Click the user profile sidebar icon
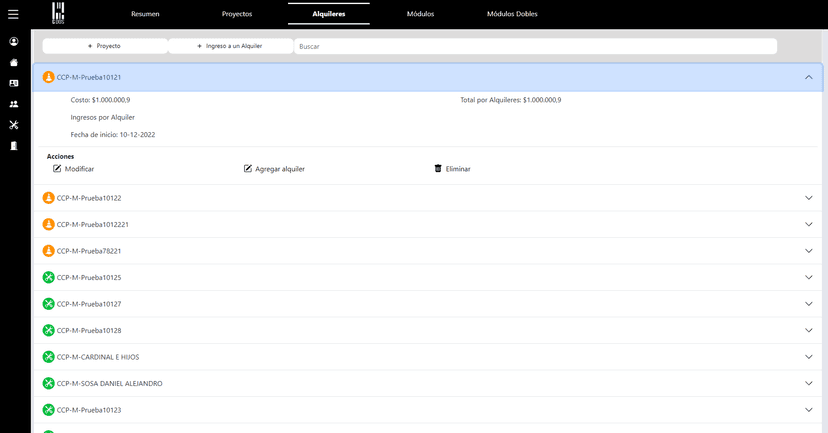This screenshot has width=828, height=433. point(14,42)
